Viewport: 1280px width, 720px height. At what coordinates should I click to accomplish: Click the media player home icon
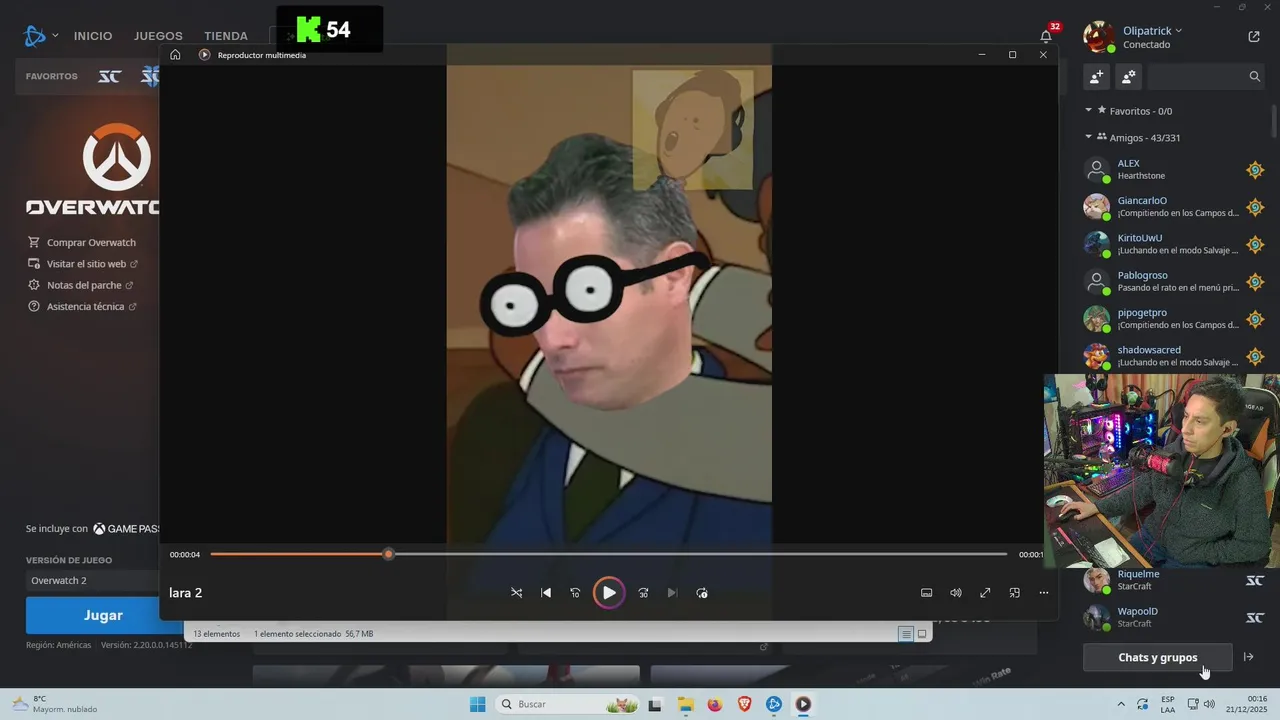[x=175, y=55]
